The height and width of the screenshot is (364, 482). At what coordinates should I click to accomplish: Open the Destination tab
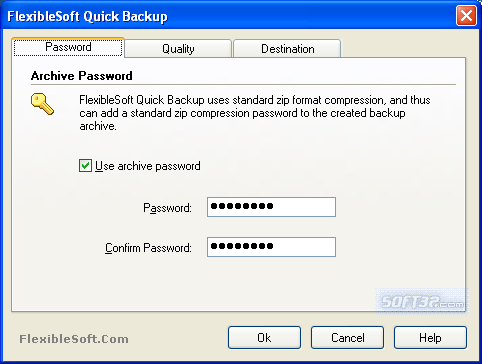287,49
